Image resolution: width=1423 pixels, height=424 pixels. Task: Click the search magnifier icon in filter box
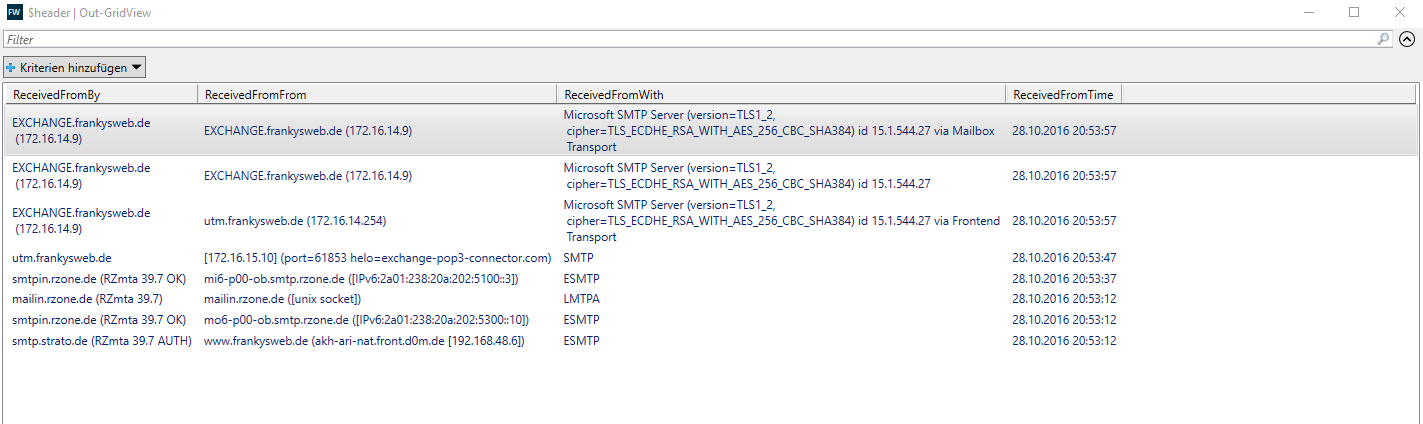click(1383, 39)
